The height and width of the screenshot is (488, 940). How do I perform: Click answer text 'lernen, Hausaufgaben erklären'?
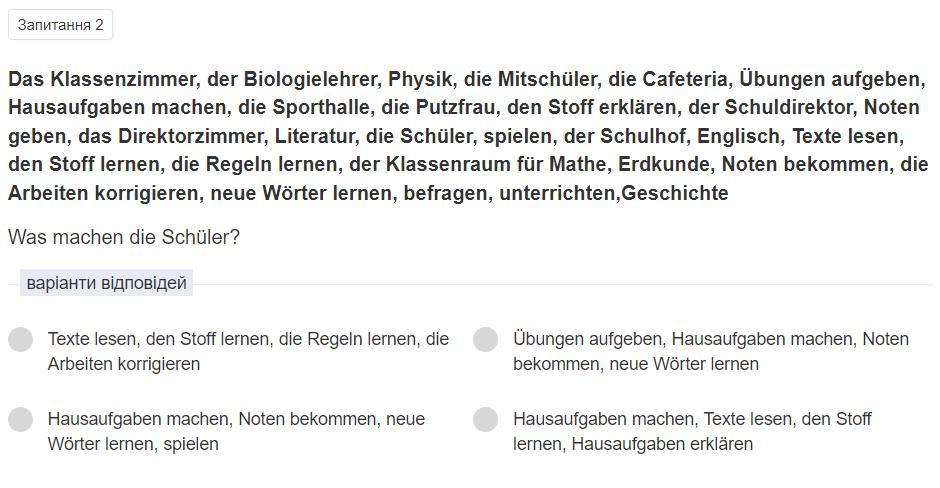[x=633, y=444]
